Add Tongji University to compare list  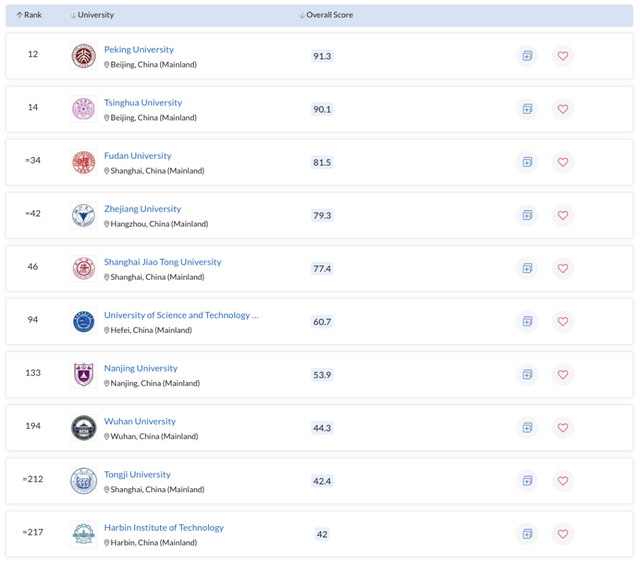coord(527,480)
